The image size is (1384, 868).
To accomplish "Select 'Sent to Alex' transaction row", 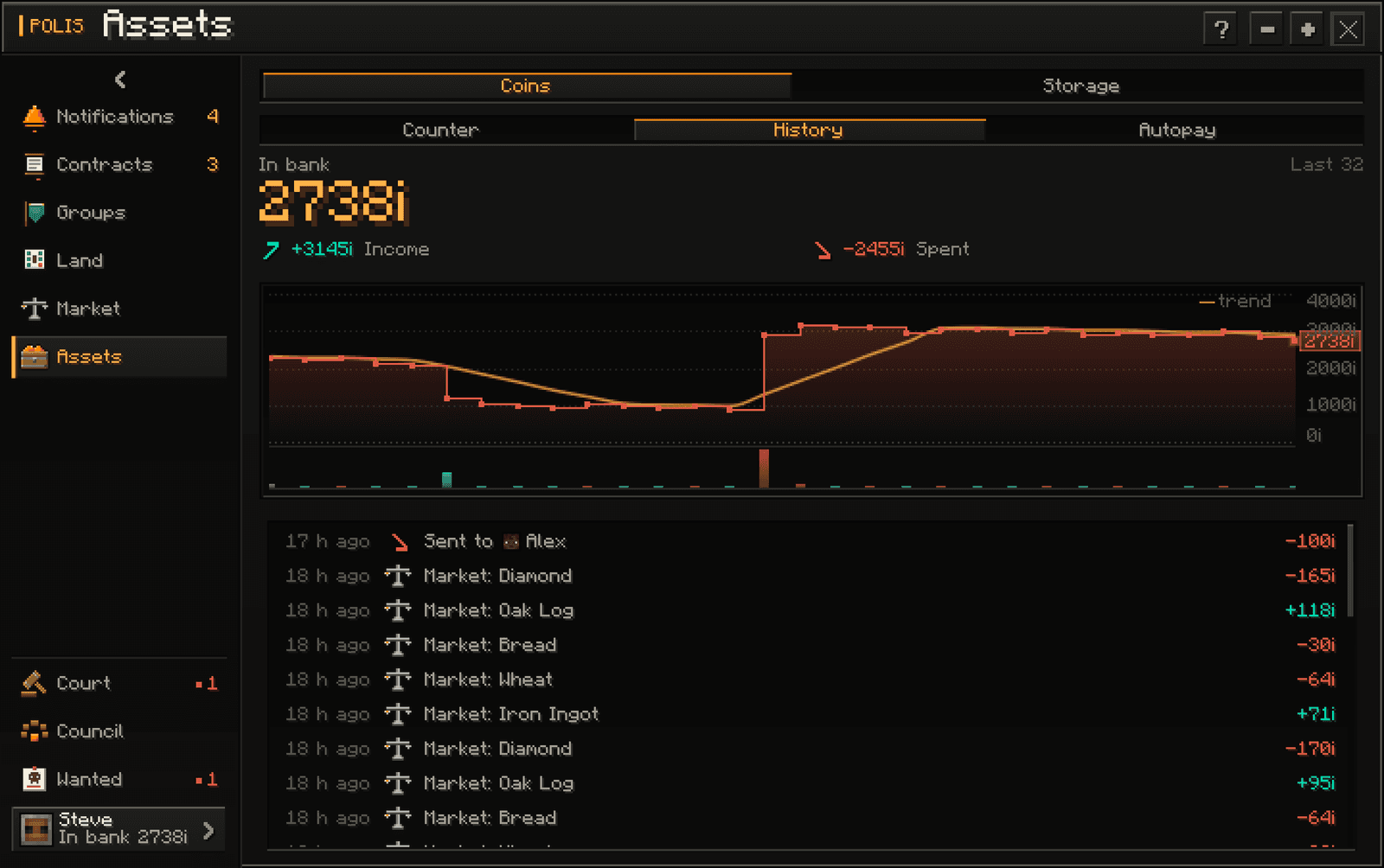I will pos(811,541).
